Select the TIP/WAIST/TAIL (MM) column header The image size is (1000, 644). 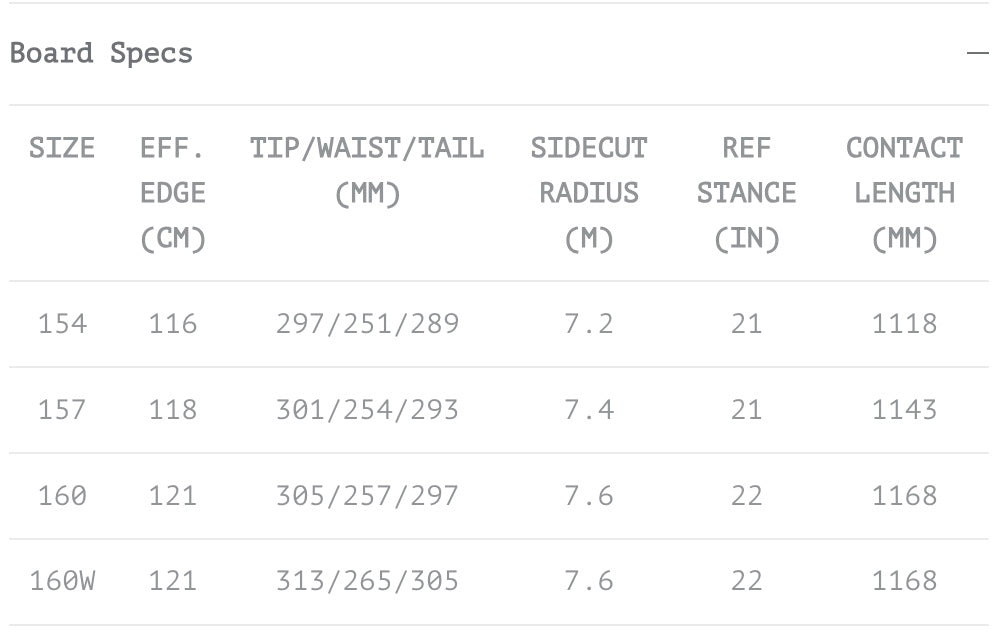click(x=367, y=170)
